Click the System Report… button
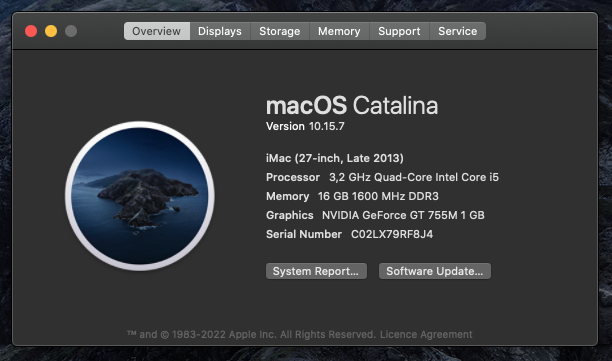 (x=316, y=271)
